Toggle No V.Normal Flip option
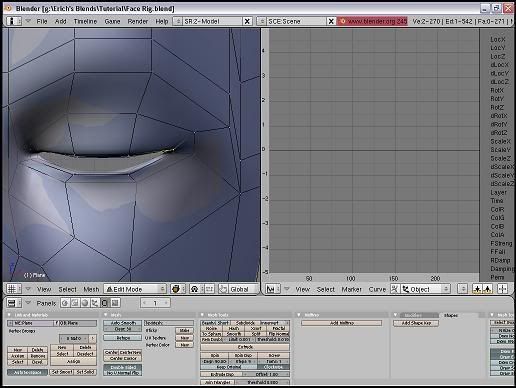Viewport: 516px width, 388px height. pyautogui.click(x=123, y=373)
